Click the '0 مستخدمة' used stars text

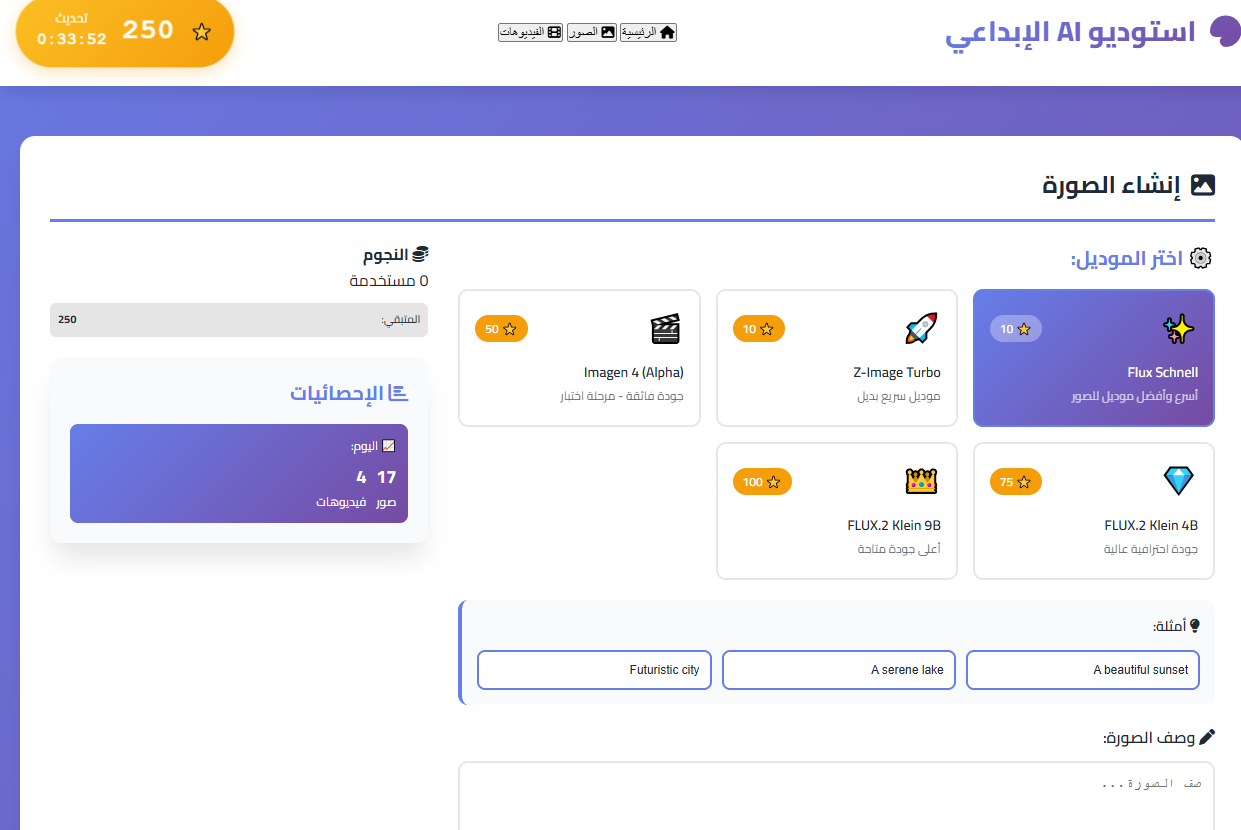point(389,281)
